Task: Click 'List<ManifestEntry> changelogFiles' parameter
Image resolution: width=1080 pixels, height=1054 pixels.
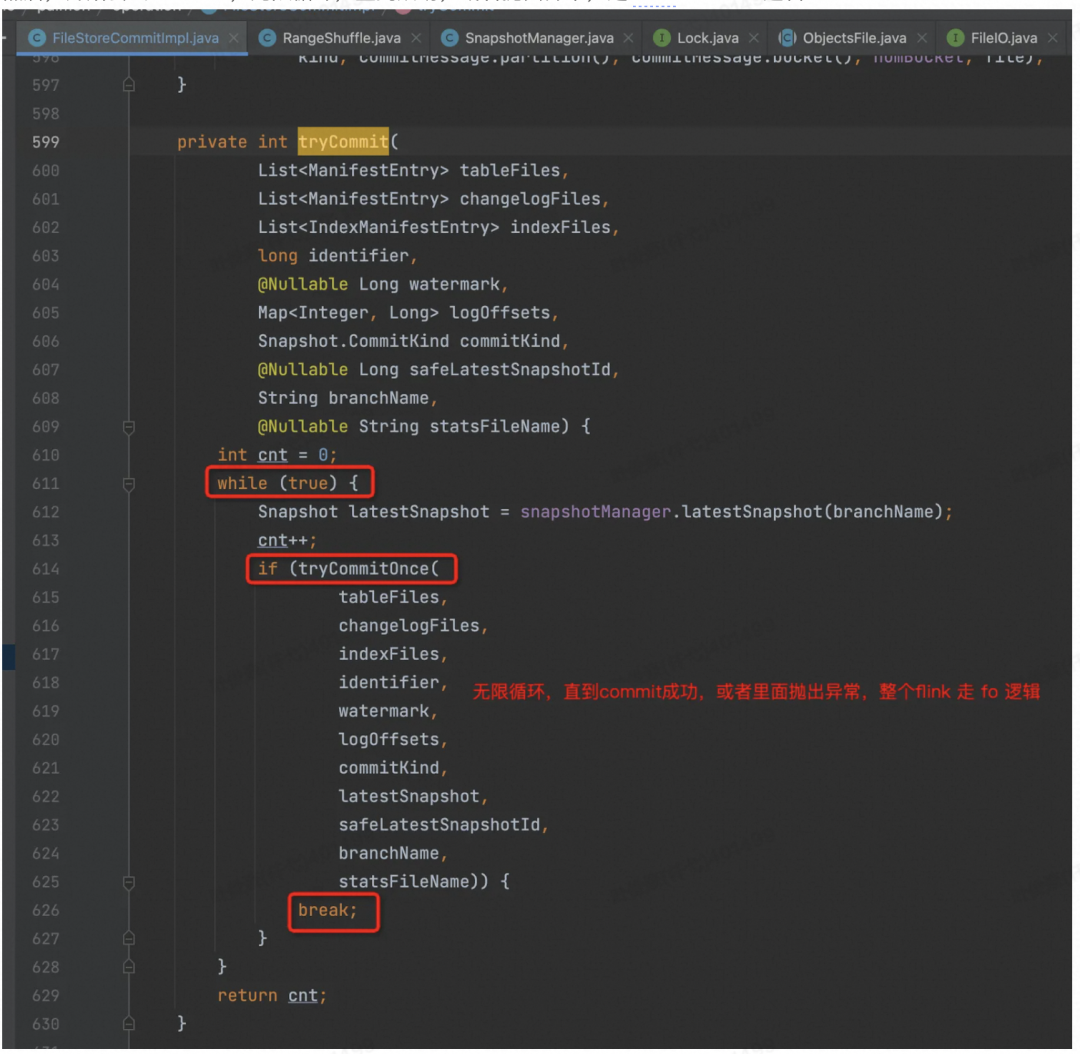Action: [429, 199]
